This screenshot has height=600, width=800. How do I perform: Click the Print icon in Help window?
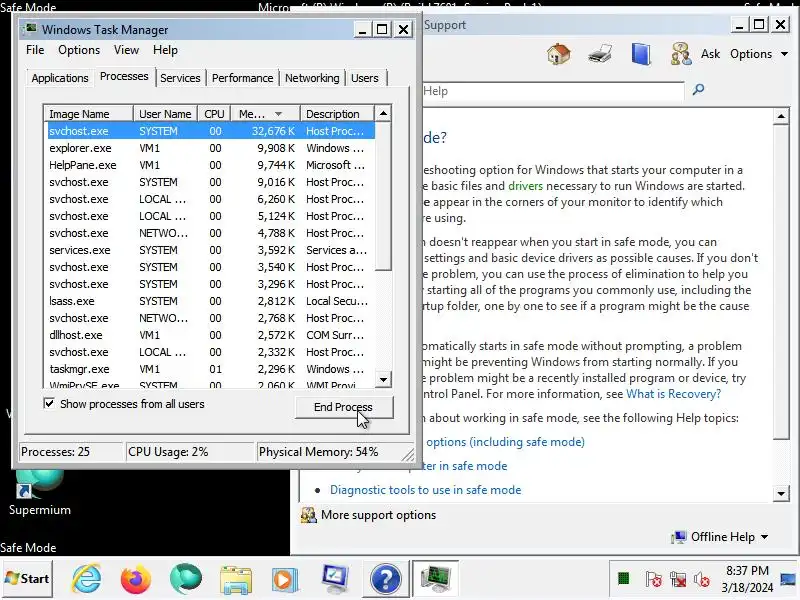[x=600, y=54]
